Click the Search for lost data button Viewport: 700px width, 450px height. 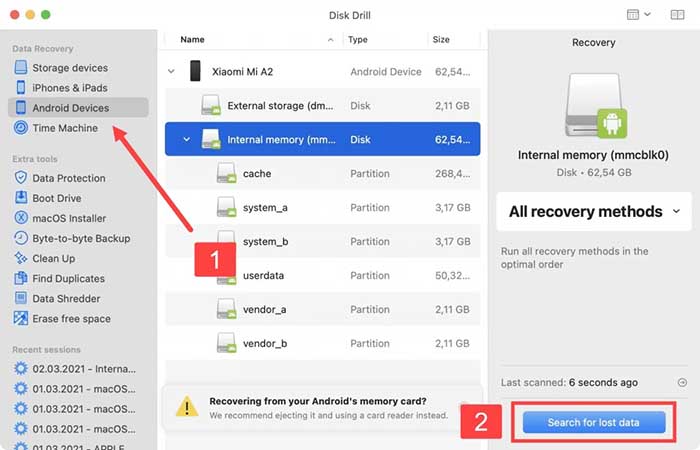point(594,422)
